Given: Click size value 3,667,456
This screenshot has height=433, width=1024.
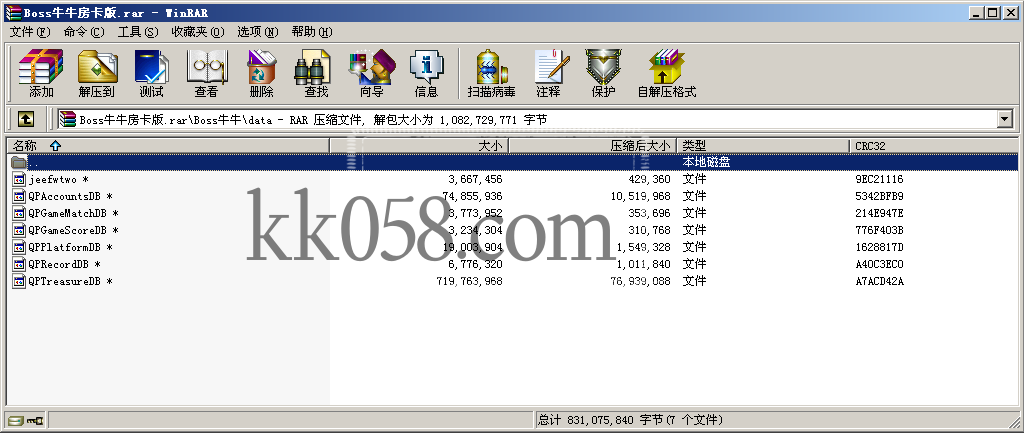Looking at the screenshot, I should pyautogui.click(x=475, y=179).
